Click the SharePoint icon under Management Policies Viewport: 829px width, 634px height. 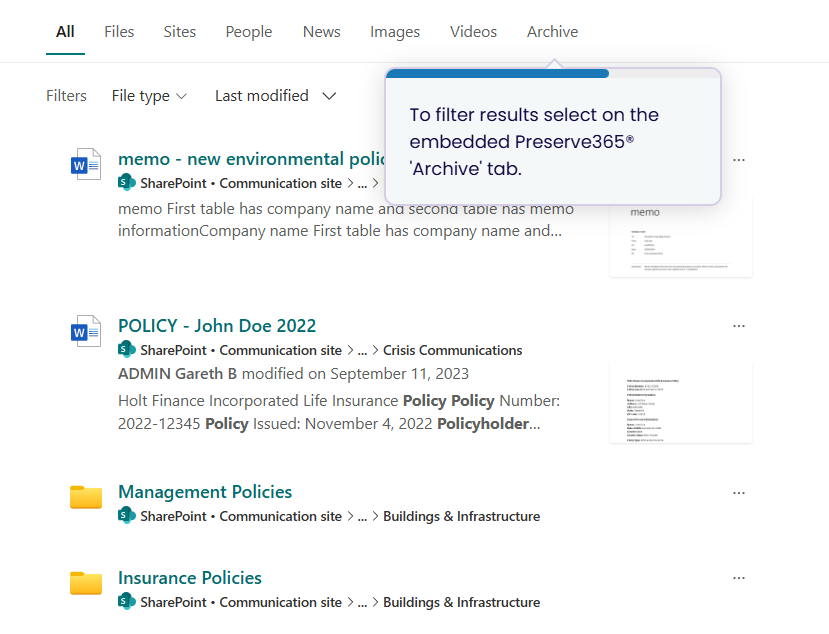click(x=127, y=516)
